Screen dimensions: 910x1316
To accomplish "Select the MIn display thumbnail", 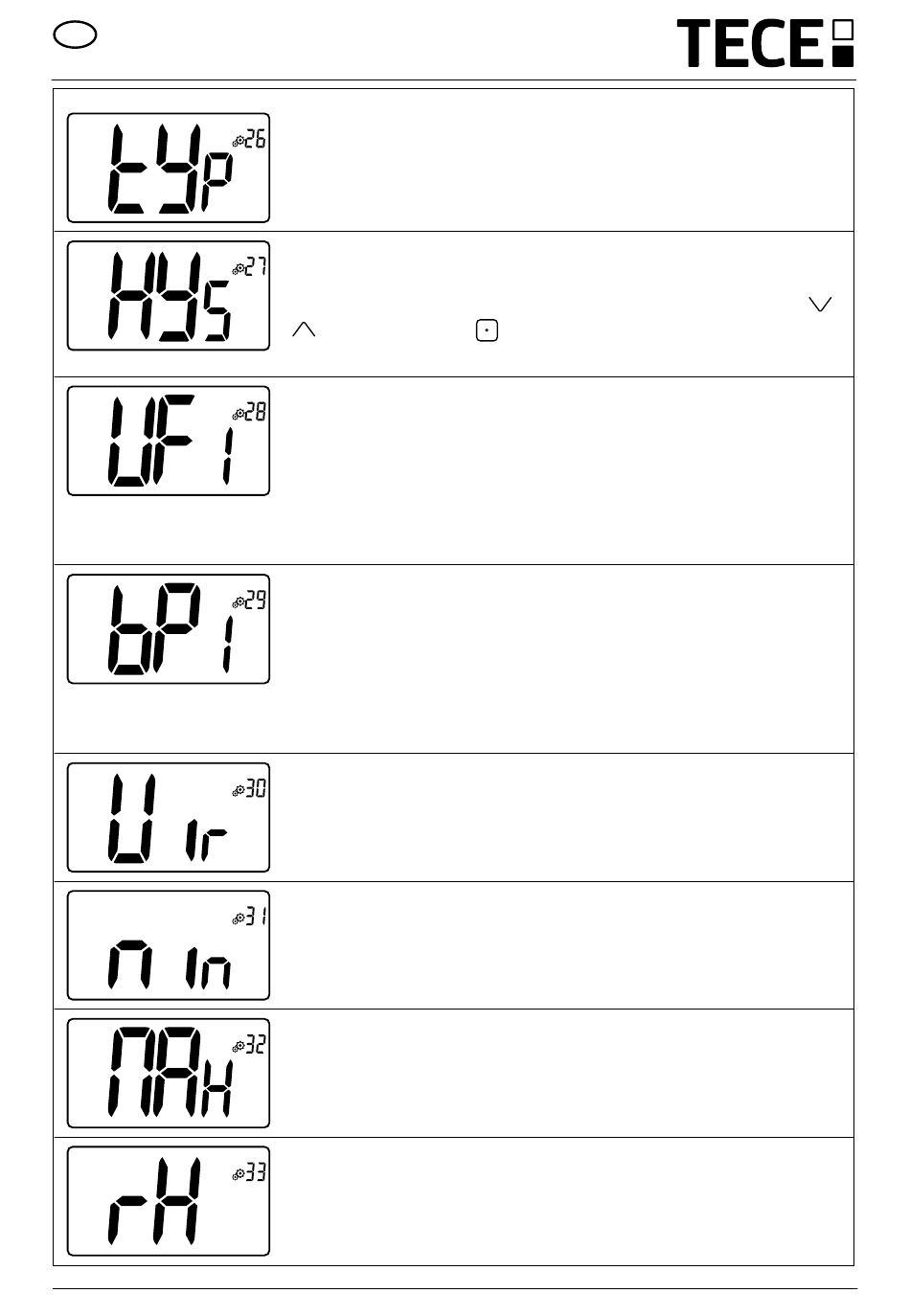I will 169,945.
